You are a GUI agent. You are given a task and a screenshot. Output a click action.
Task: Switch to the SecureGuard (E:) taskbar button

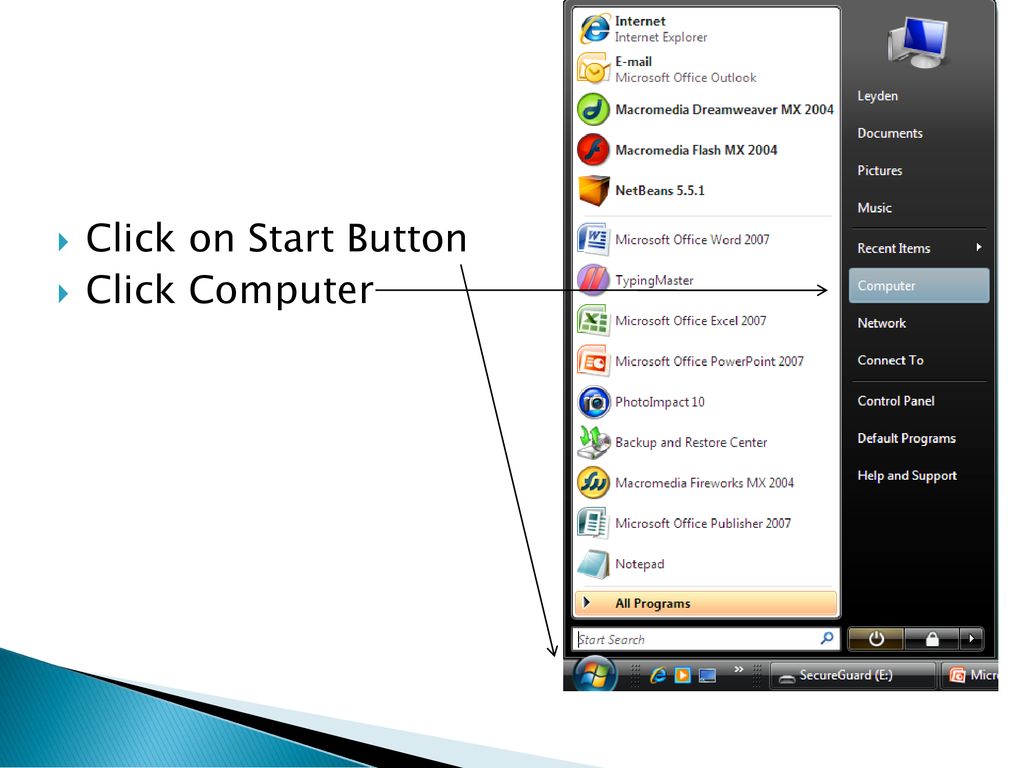(x=852, y=675)
